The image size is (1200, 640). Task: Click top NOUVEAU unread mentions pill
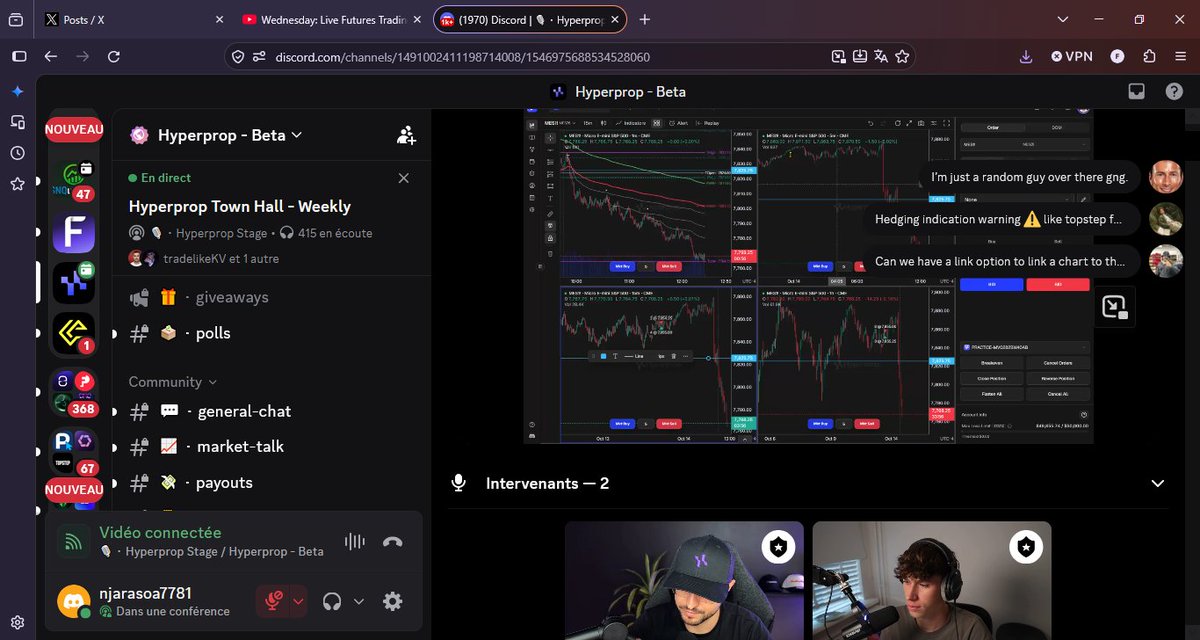click(74, 129)
